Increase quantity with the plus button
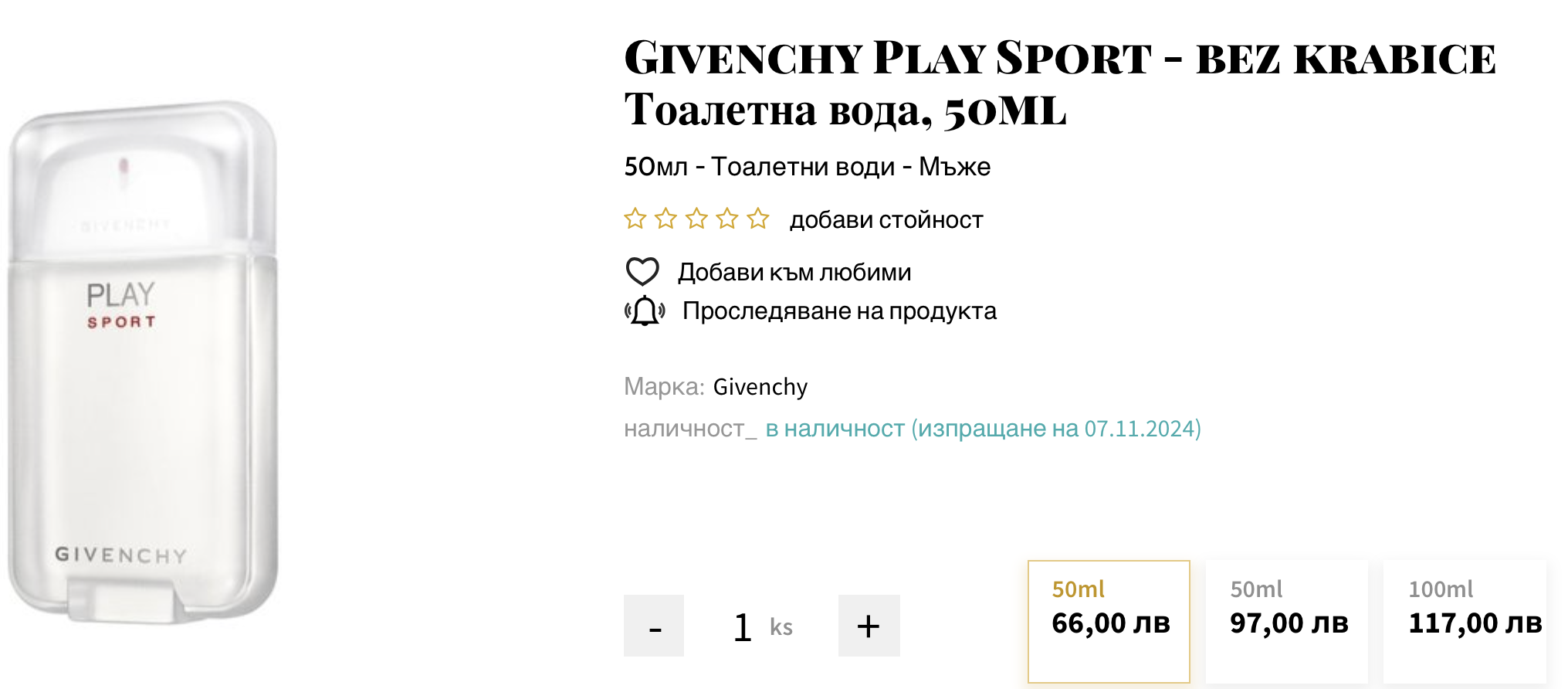 click(869, 626)
